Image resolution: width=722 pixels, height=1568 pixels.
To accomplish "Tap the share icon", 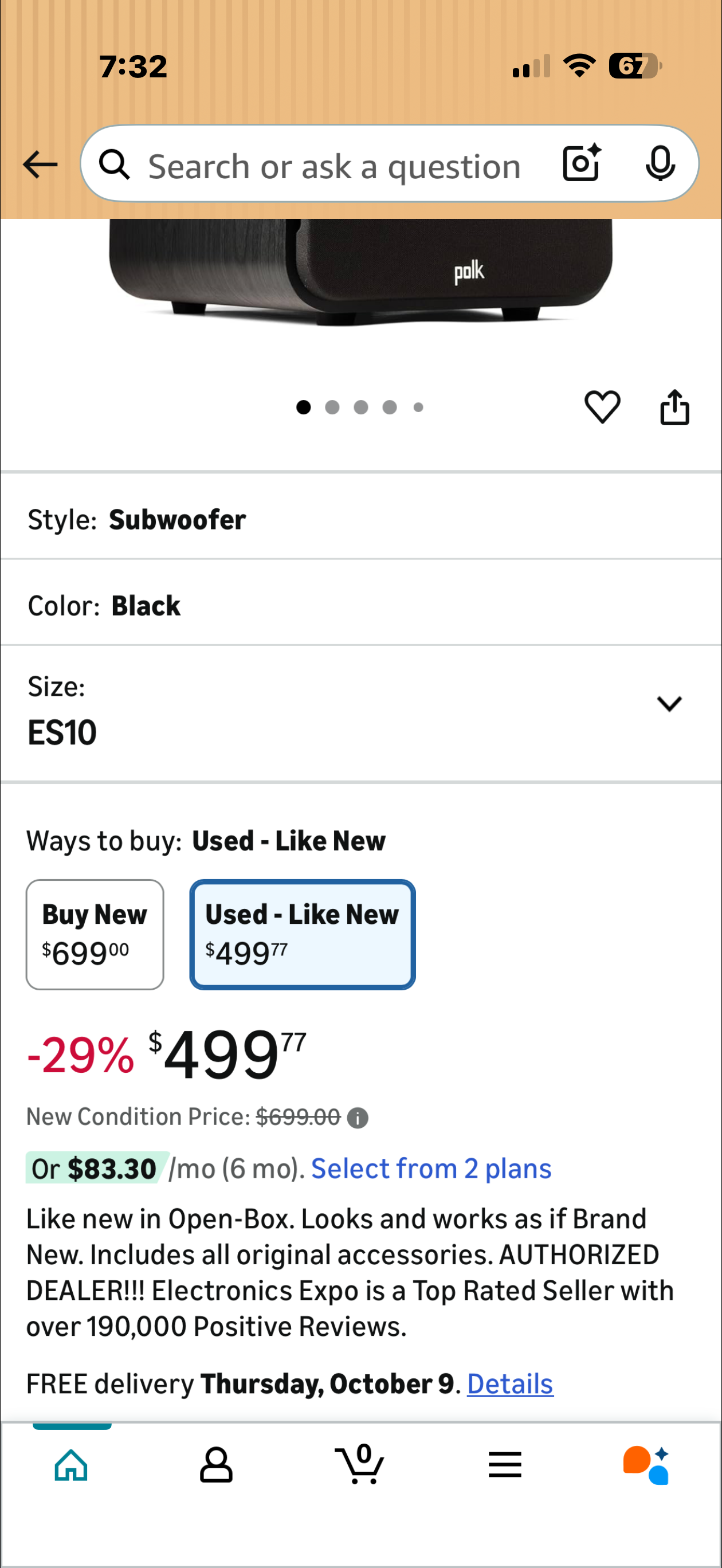I will tap(674, 406).
